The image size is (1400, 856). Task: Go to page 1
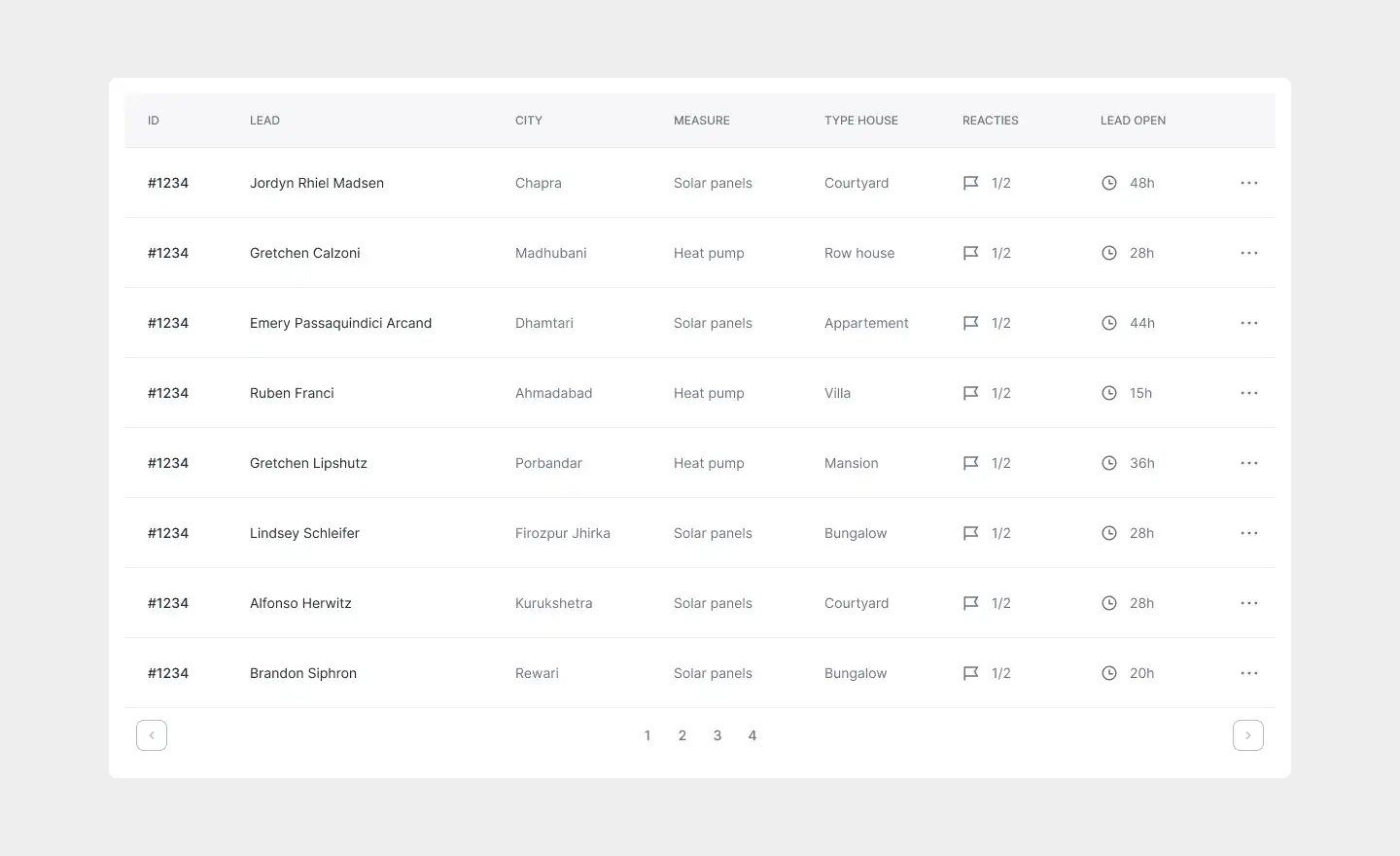(x=647, y=735)
